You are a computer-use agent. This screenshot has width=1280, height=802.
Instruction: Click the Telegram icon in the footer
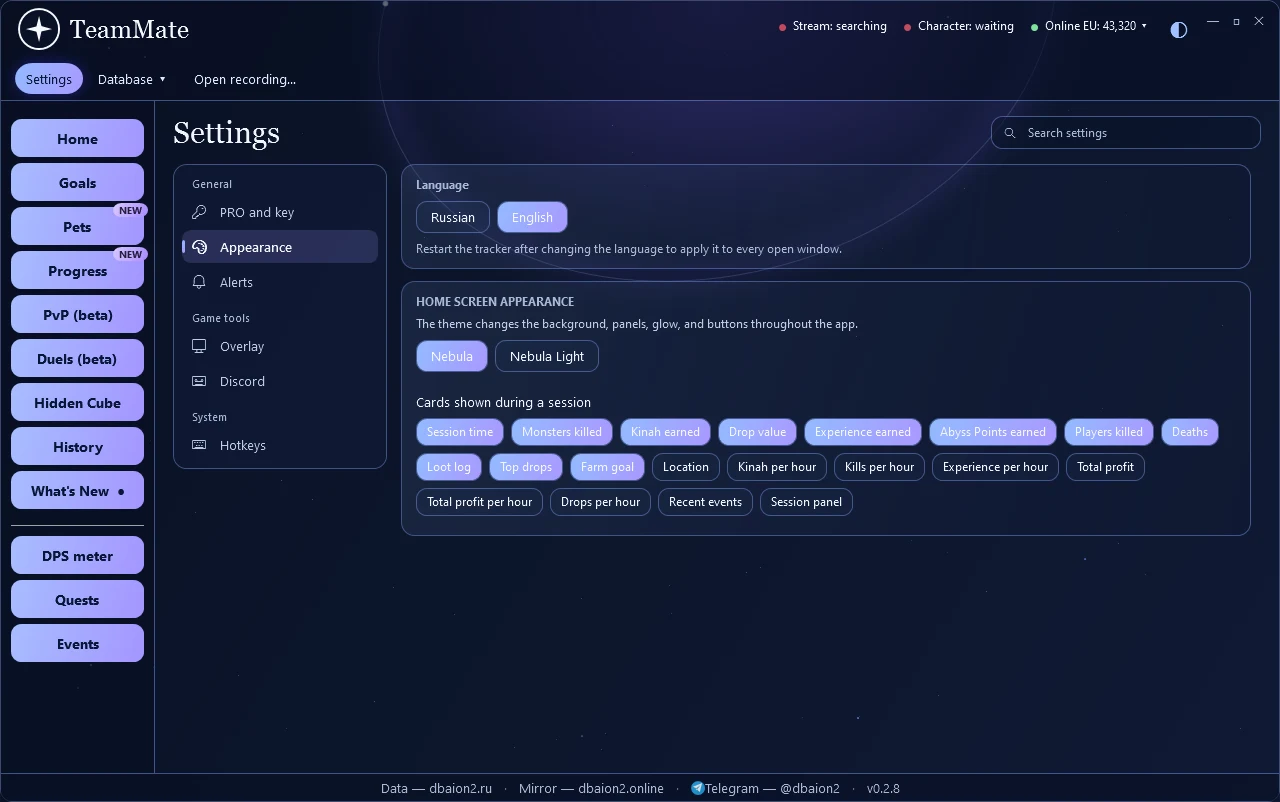pos(697,788)
